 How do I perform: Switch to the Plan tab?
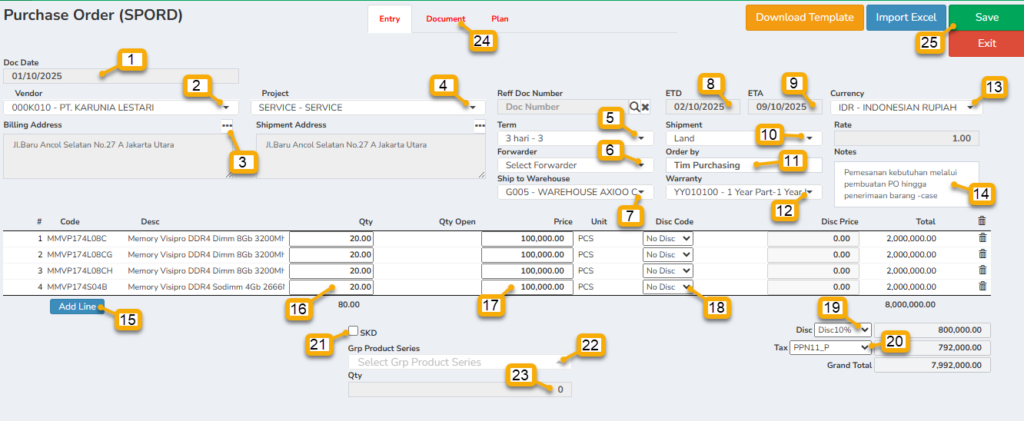pos(499,19)
